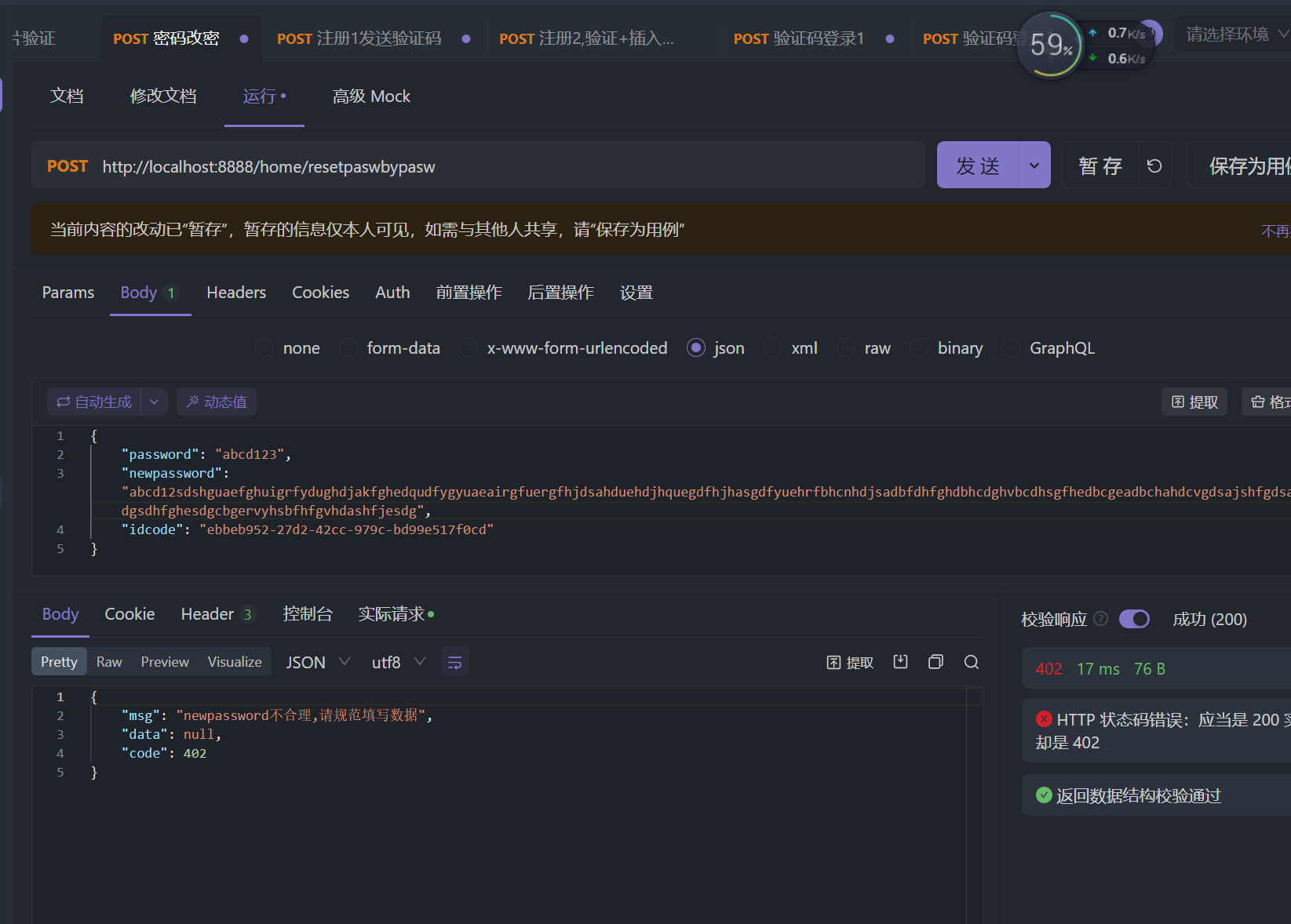This screenshot has width=1291, height=924.
Task: Open 控制台 console tab
Action: click(308, 613)
